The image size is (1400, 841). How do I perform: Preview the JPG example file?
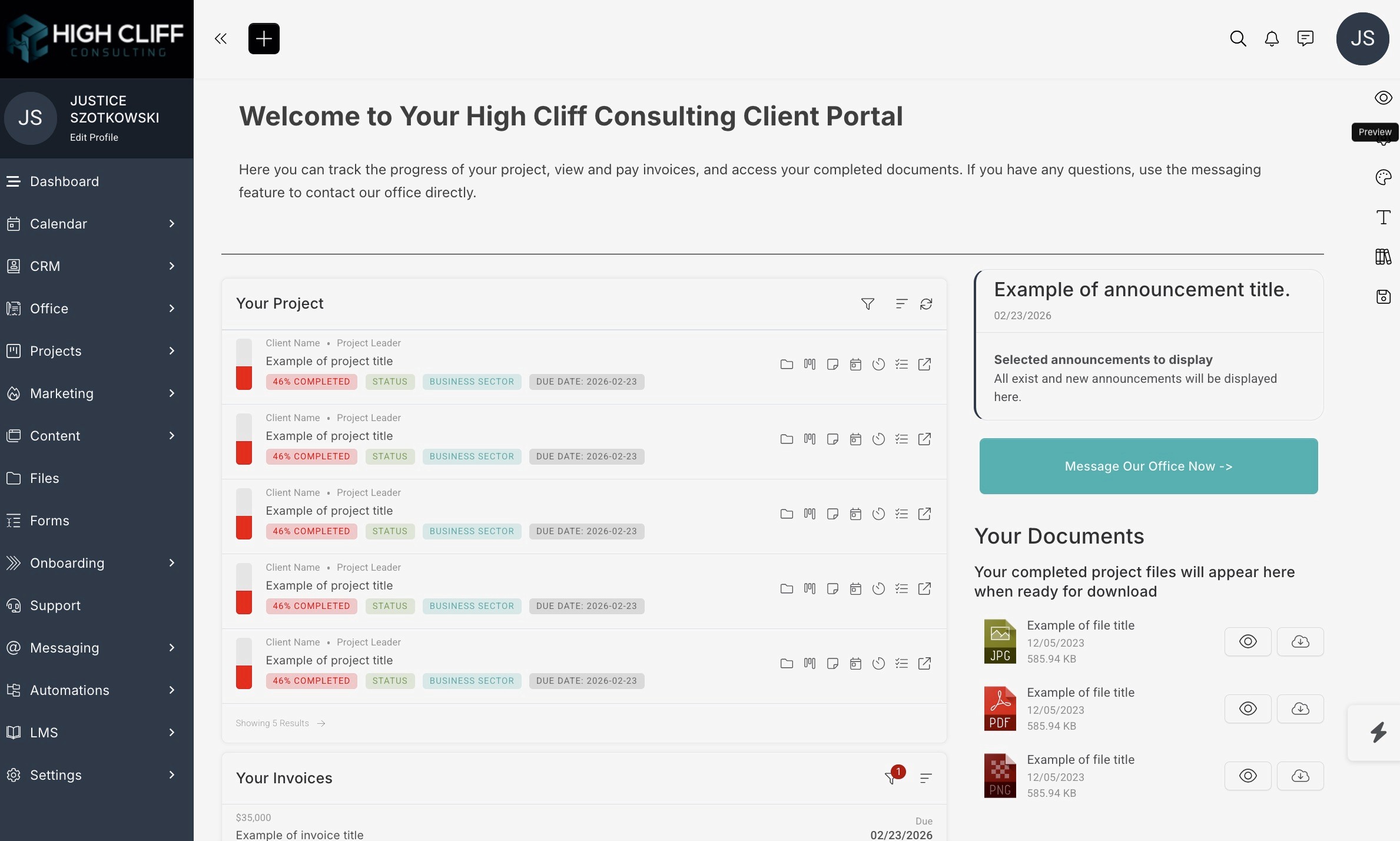(1248, 641)
